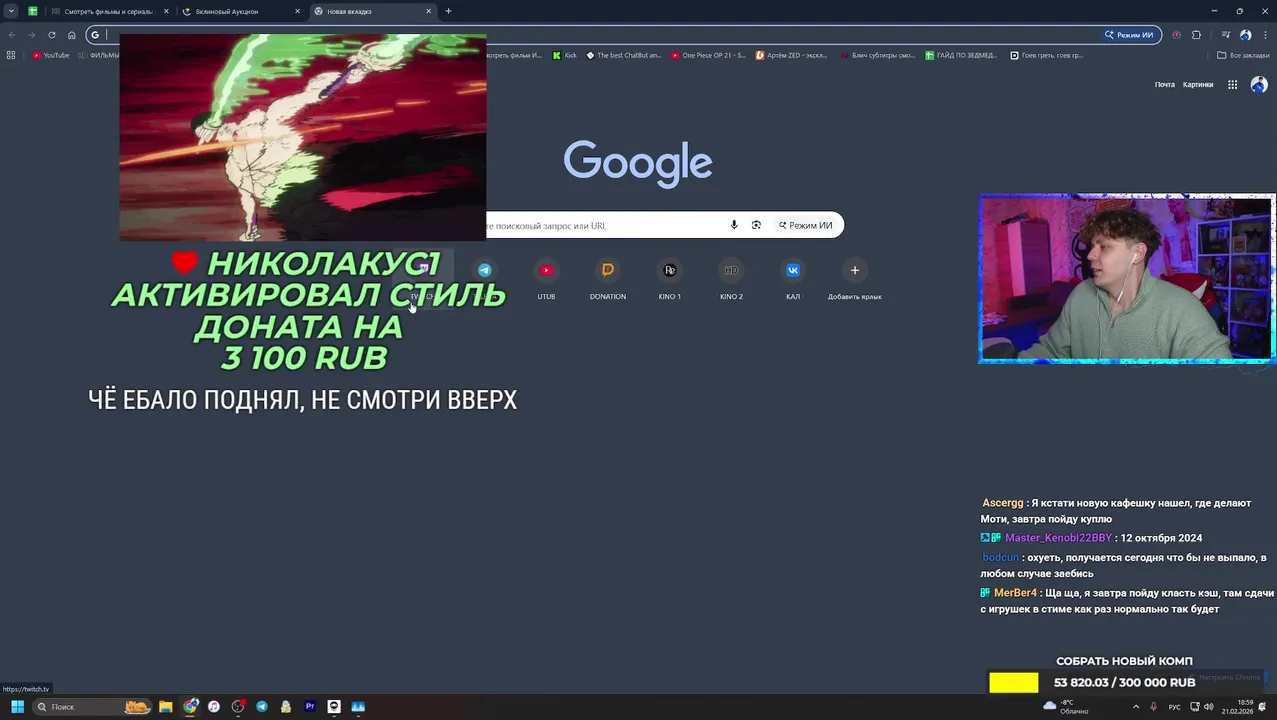Open the apps grid in bookmarks bar
The height and width of the screenshot is (720, 1277).
[x=11, y=55]
